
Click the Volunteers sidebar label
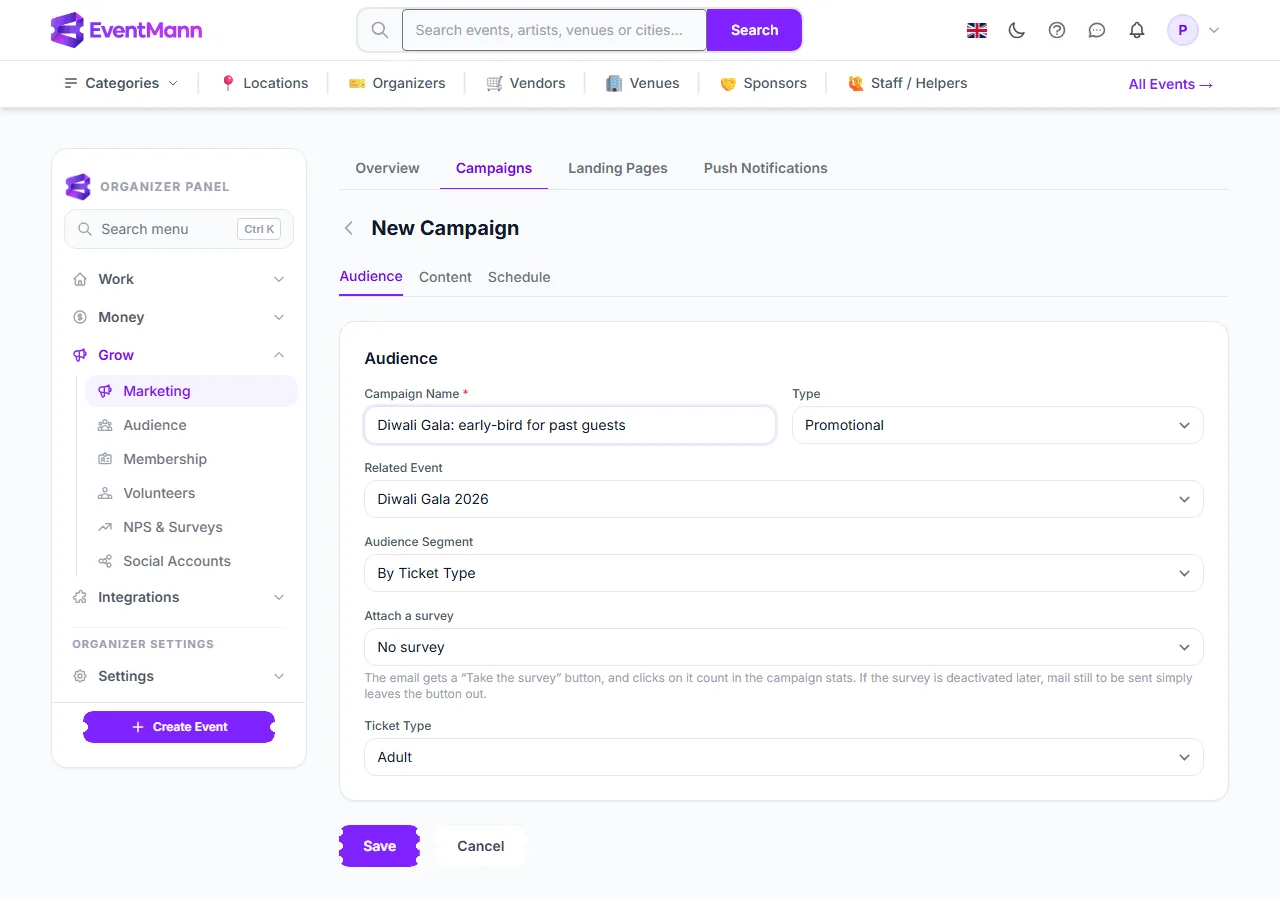pyautogui.click(x=159, y=493)
